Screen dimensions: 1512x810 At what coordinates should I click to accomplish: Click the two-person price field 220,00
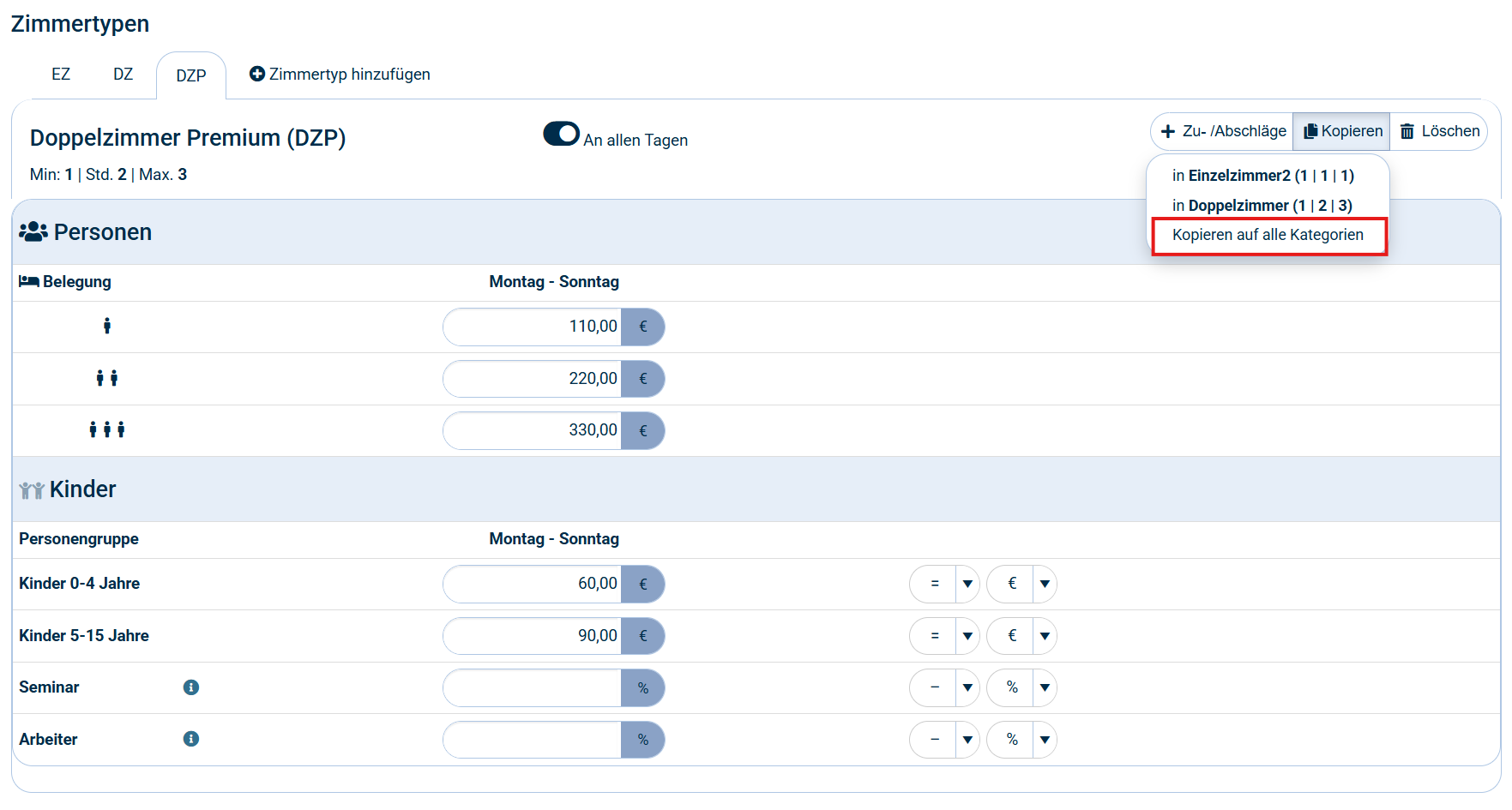pos(533,379)
